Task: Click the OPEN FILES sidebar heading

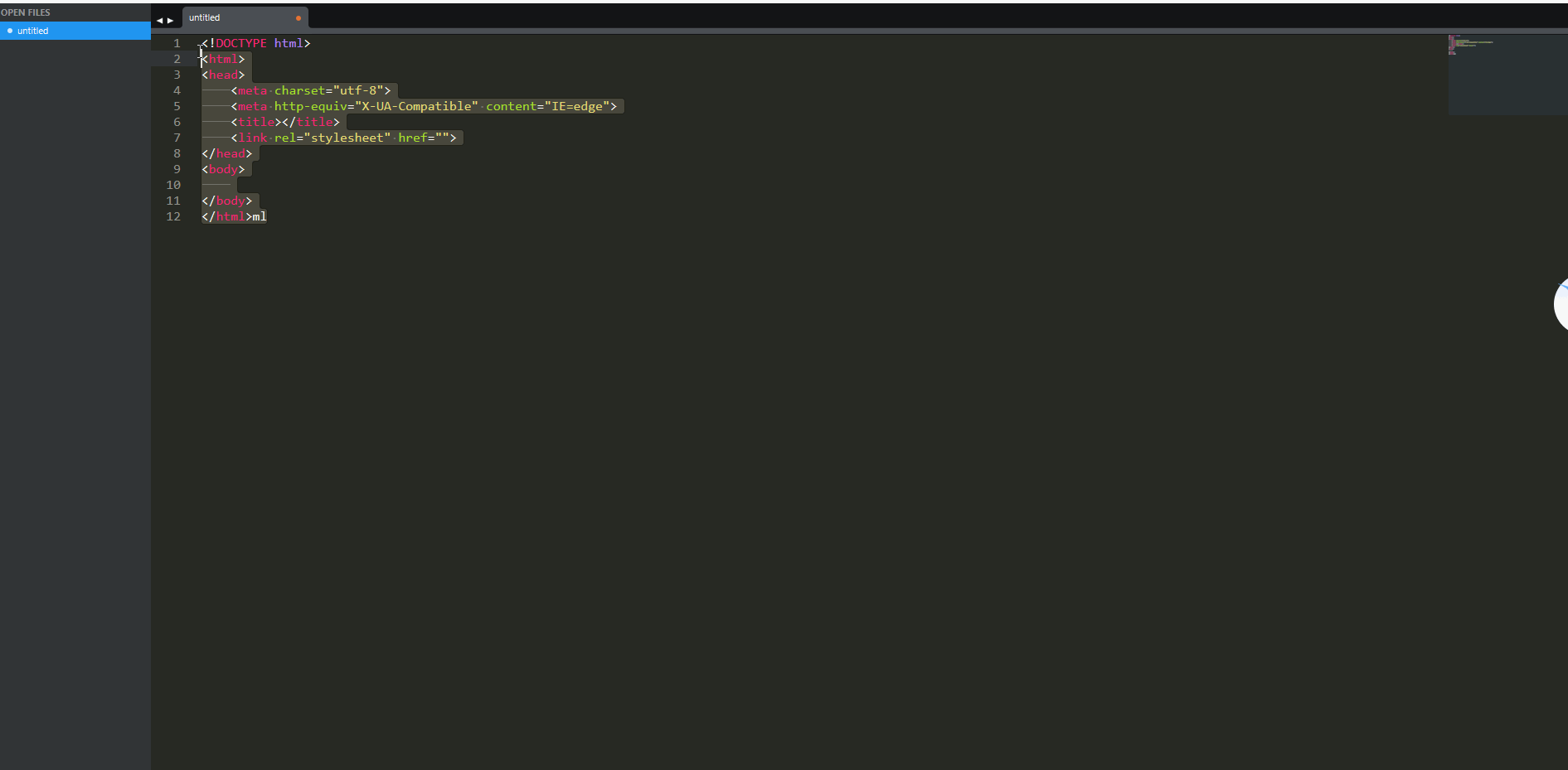Action: (x=26, y=12)
